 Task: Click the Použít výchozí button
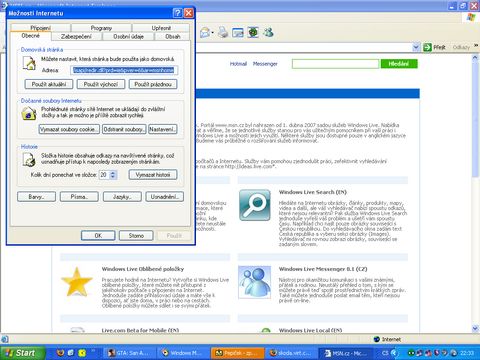101,84
